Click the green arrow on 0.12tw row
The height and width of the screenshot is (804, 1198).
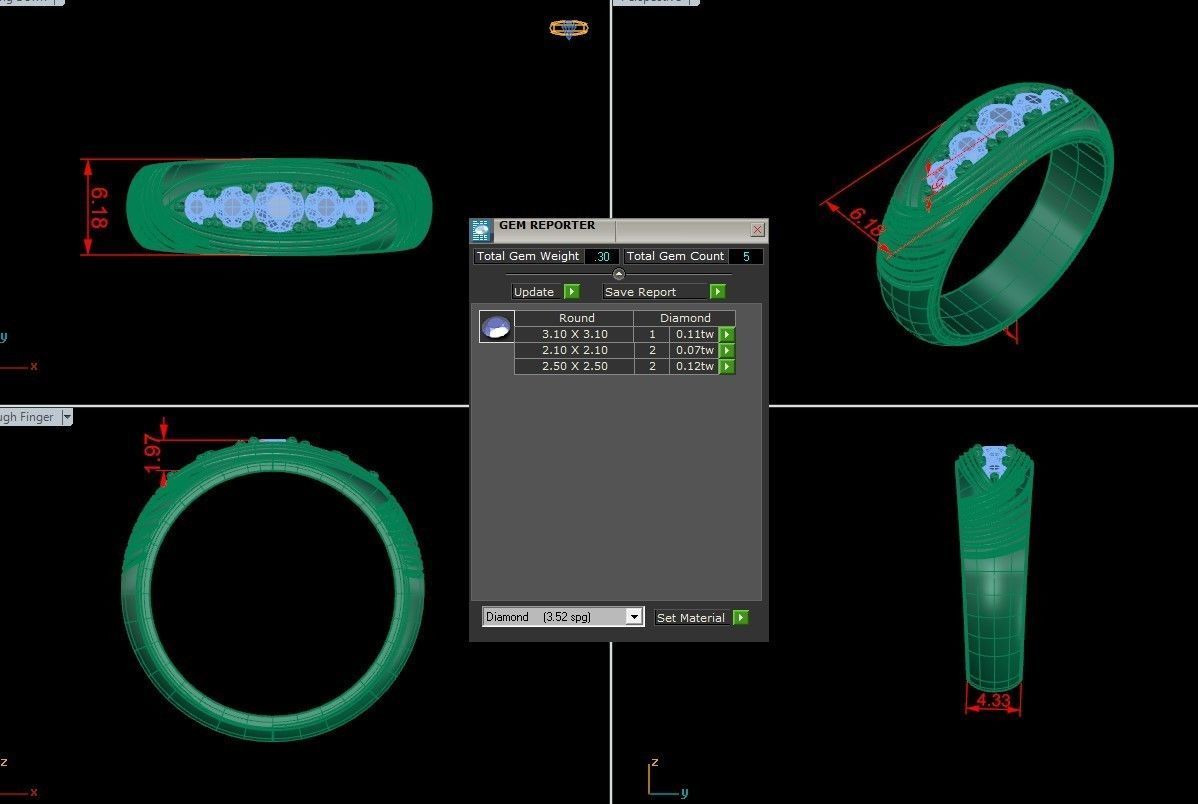click(x=727, y=366)
